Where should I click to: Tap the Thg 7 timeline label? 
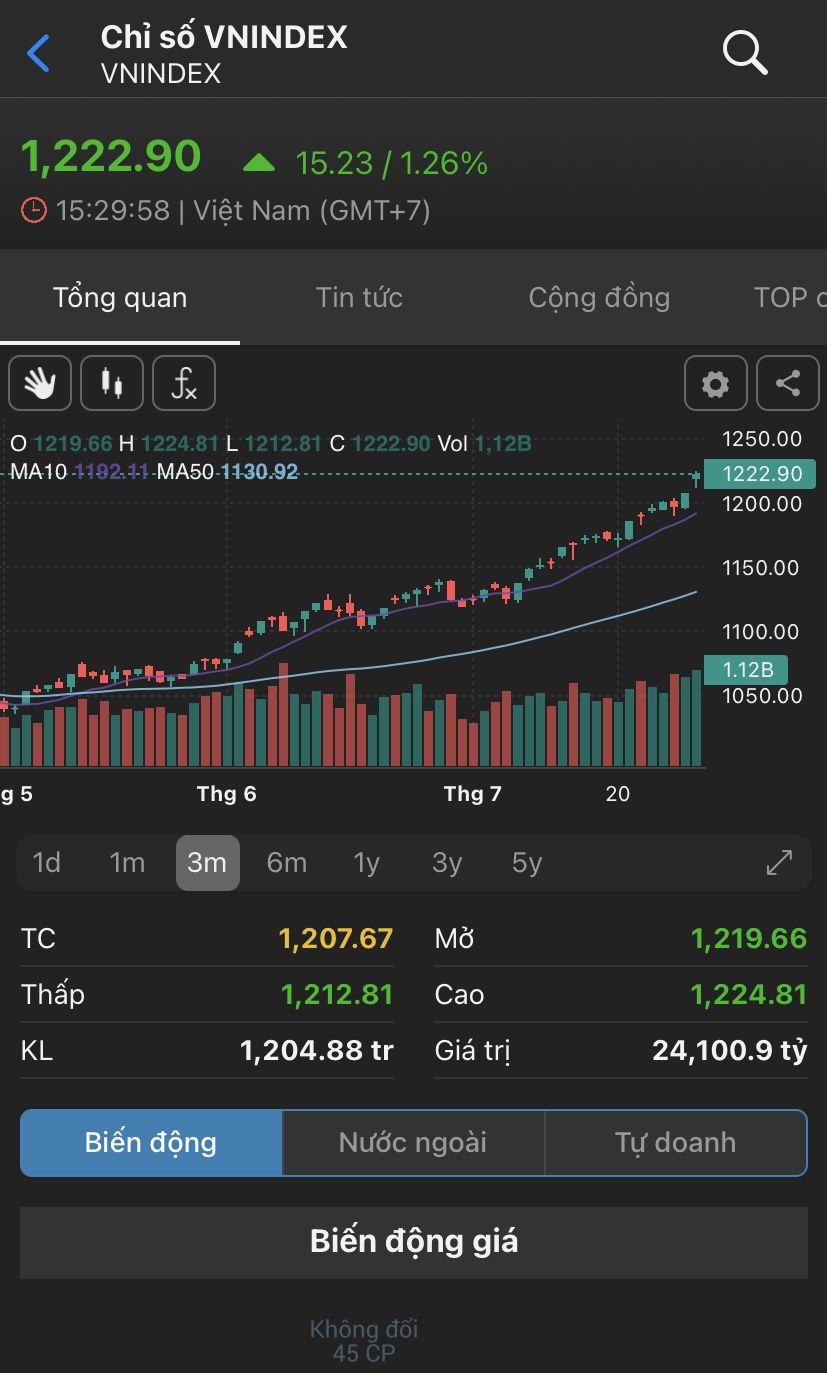(x=472, y=794)
